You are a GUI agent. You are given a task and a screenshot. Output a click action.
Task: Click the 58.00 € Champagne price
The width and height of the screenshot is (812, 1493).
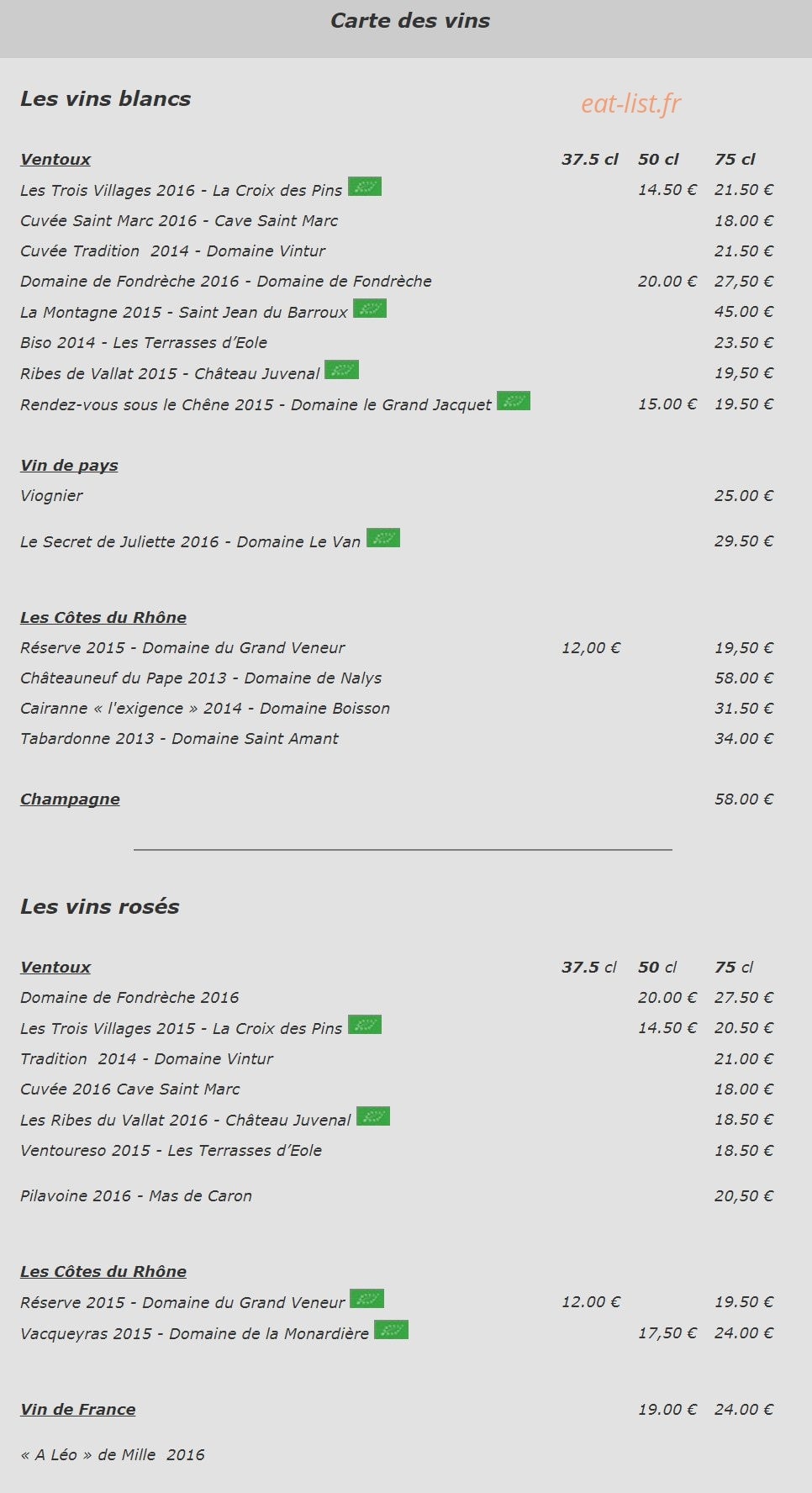pos(744,799)
